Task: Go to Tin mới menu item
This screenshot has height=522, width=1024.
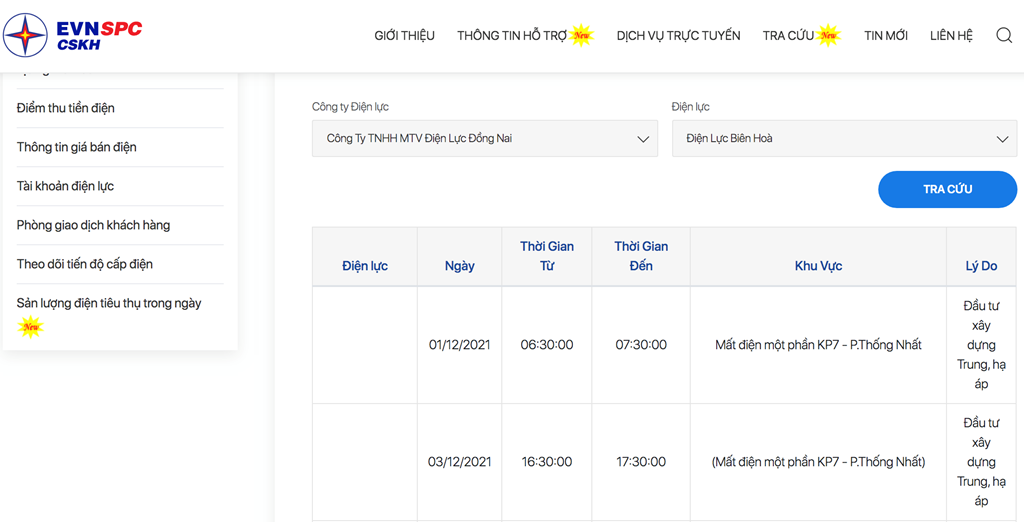Action: pos(886,35)
